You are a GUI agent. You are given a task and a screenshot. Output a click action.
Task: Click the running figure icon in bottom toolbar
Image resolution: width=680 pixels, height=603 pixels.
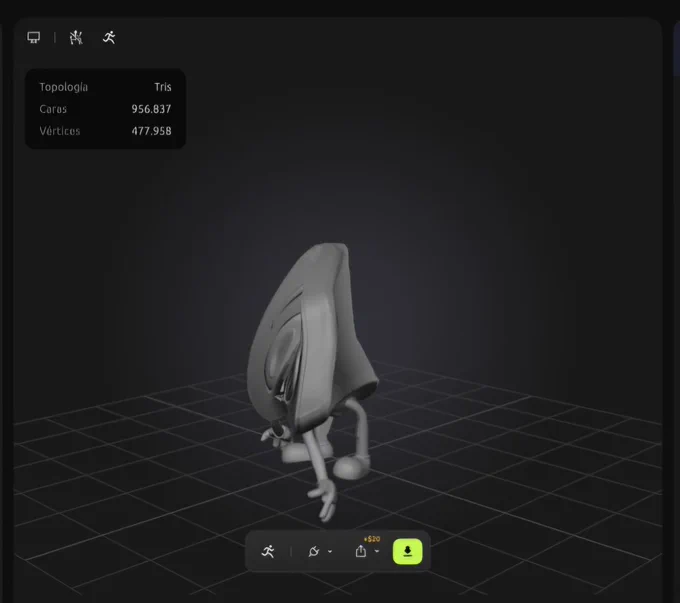pyautogui.click(x=268, y=551)
